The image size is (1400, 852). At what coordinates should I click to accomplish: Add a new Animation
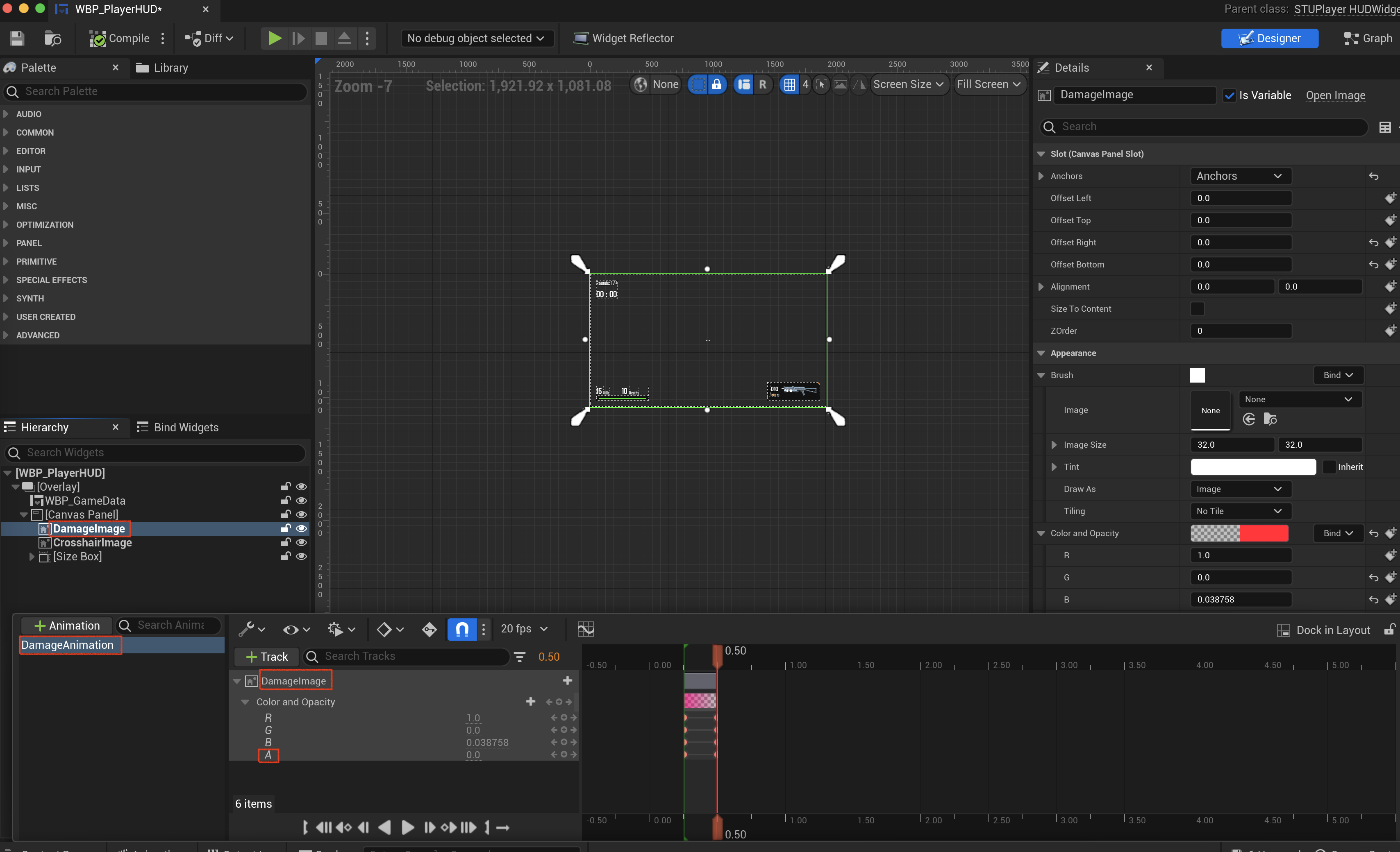tap(66, 625)
